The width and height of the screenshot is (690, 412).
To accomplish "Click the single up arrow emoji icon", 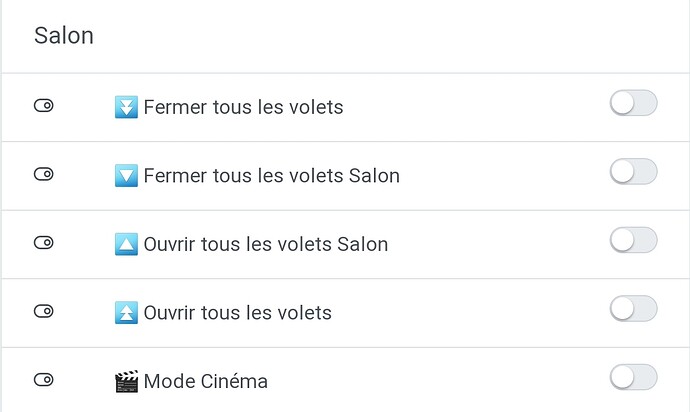I will point(126,243).
